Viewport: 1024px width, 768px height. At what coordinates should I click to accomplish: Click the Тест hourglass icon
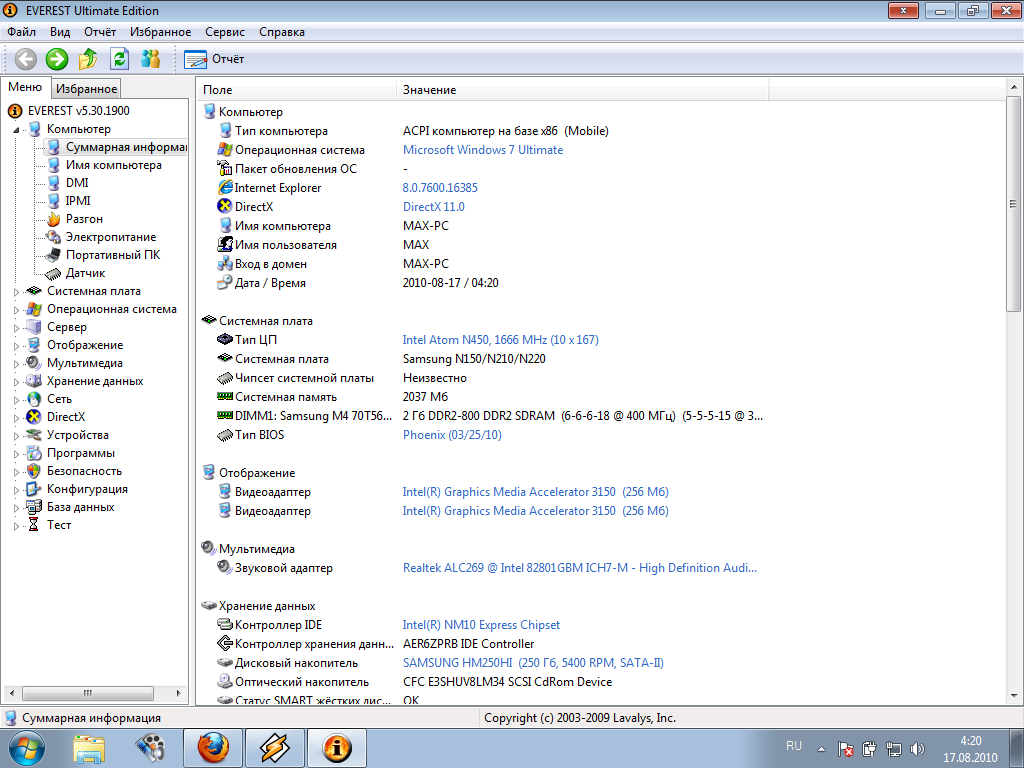pos(34,525)
